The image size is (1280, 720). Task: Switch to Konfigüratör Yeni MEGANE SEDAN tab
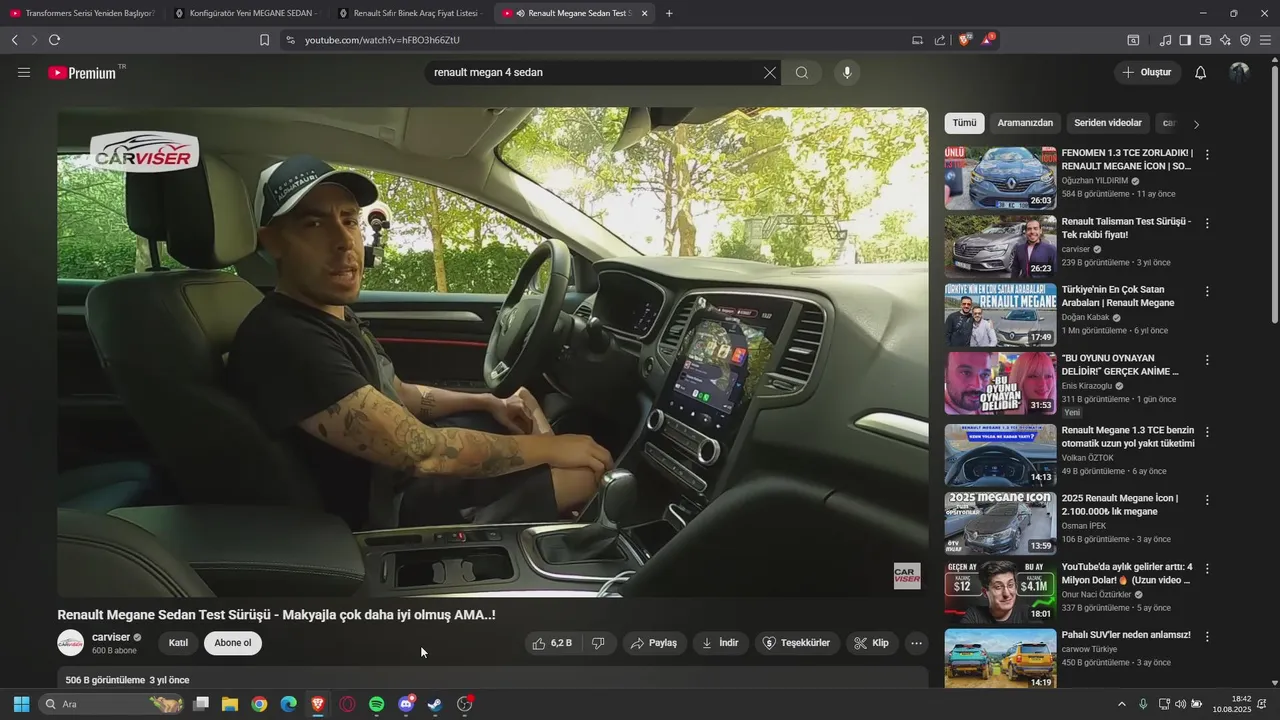click(x=246, y=13)
